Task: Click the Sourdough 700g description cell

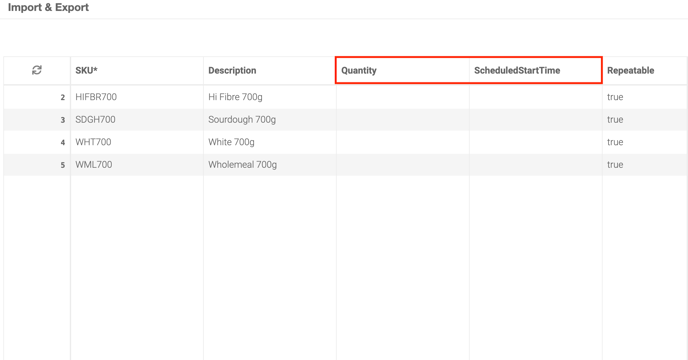Action: click(270, 119)
